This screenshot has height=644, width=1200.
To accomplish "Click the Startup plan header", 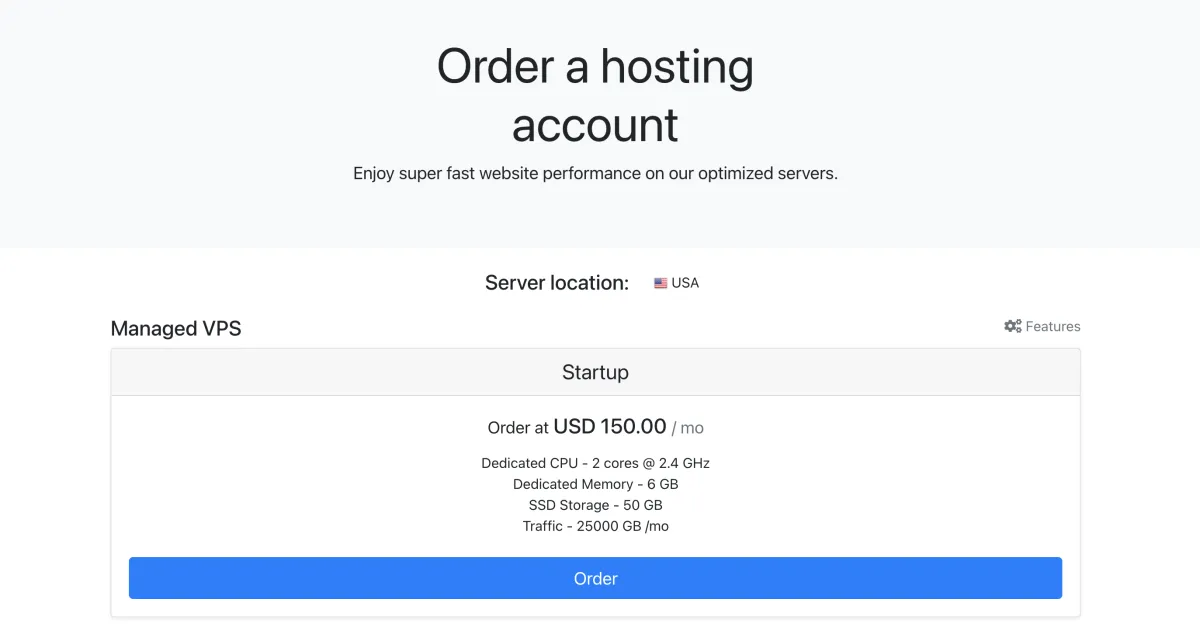I will tap(595, 372).
